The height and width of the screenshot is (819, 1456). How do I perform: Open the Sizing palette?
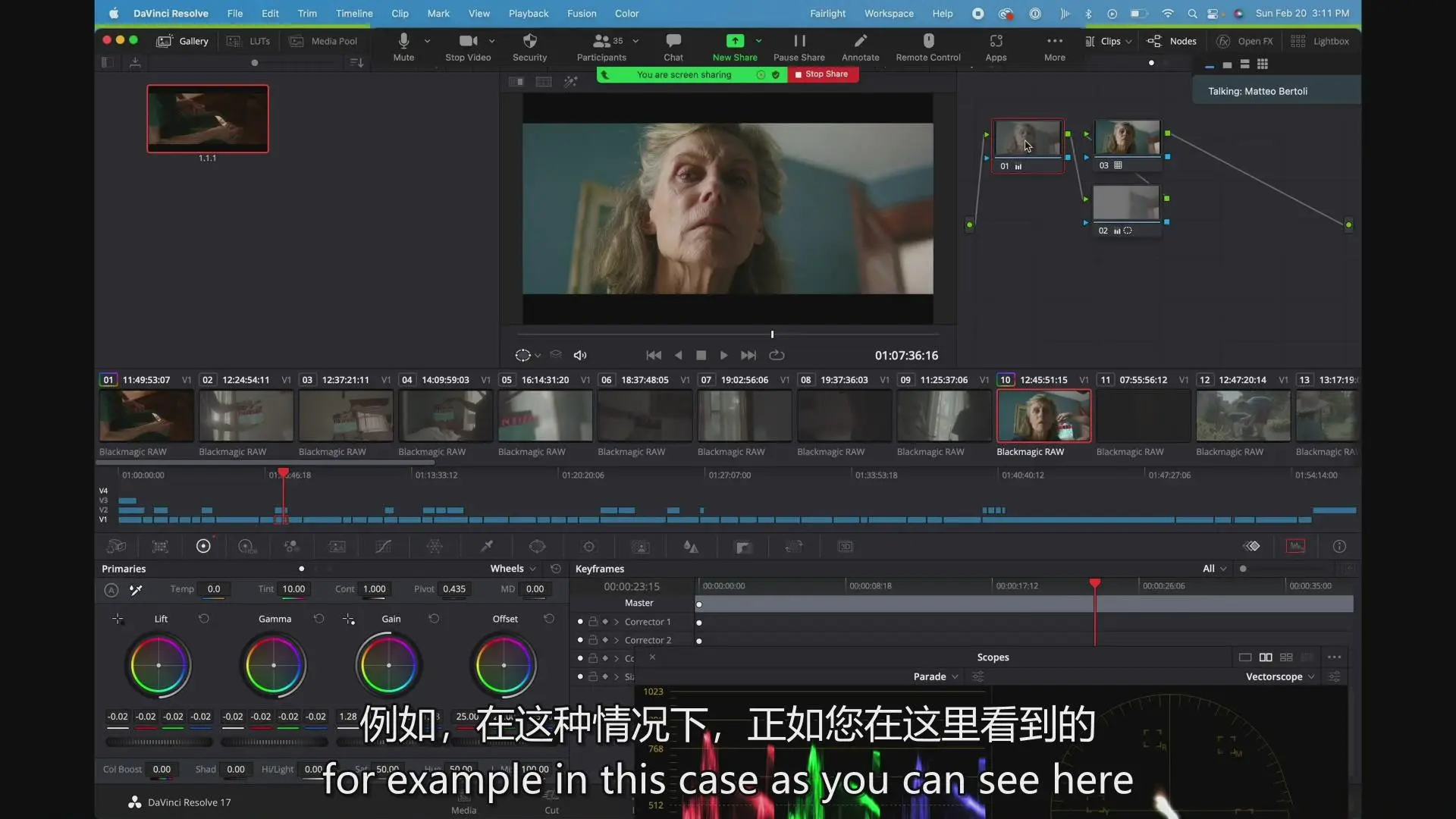[794, 546]
